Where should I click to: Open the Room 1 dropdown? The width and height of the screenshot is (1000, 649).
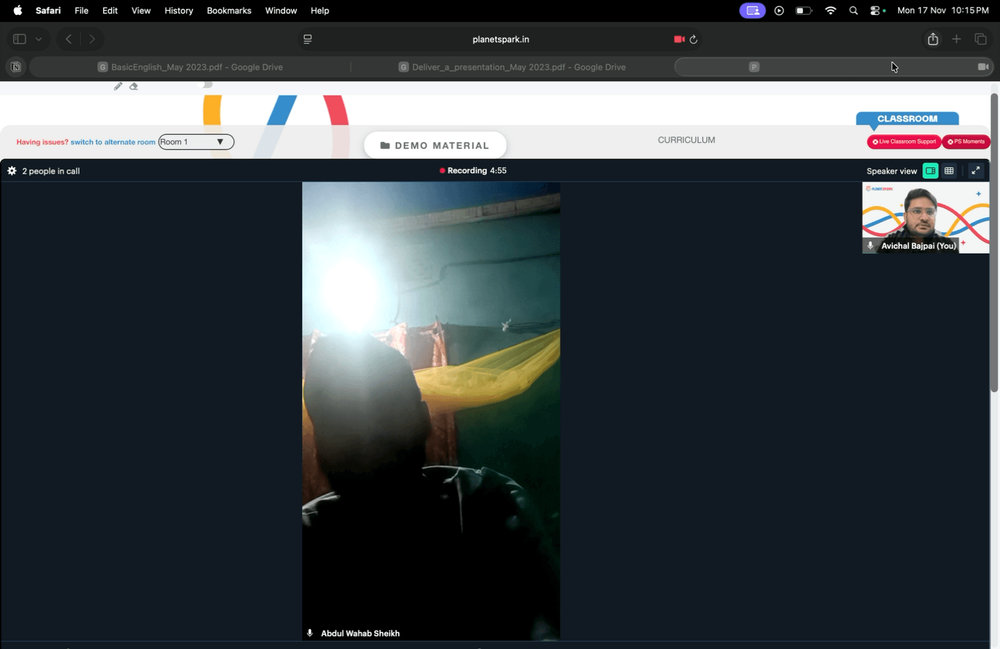point(196,142)
